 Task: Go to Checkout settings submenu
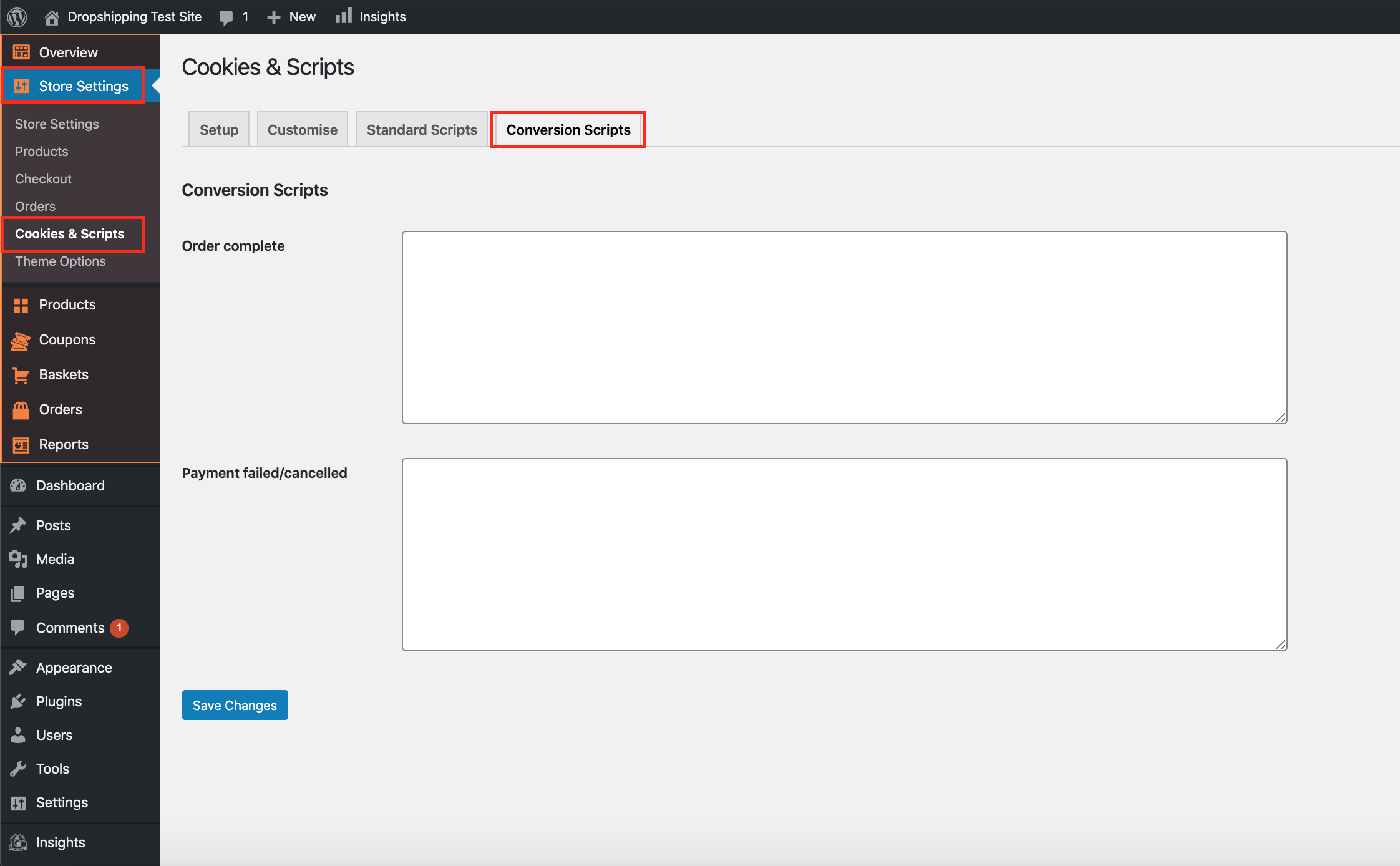point(43,179)
